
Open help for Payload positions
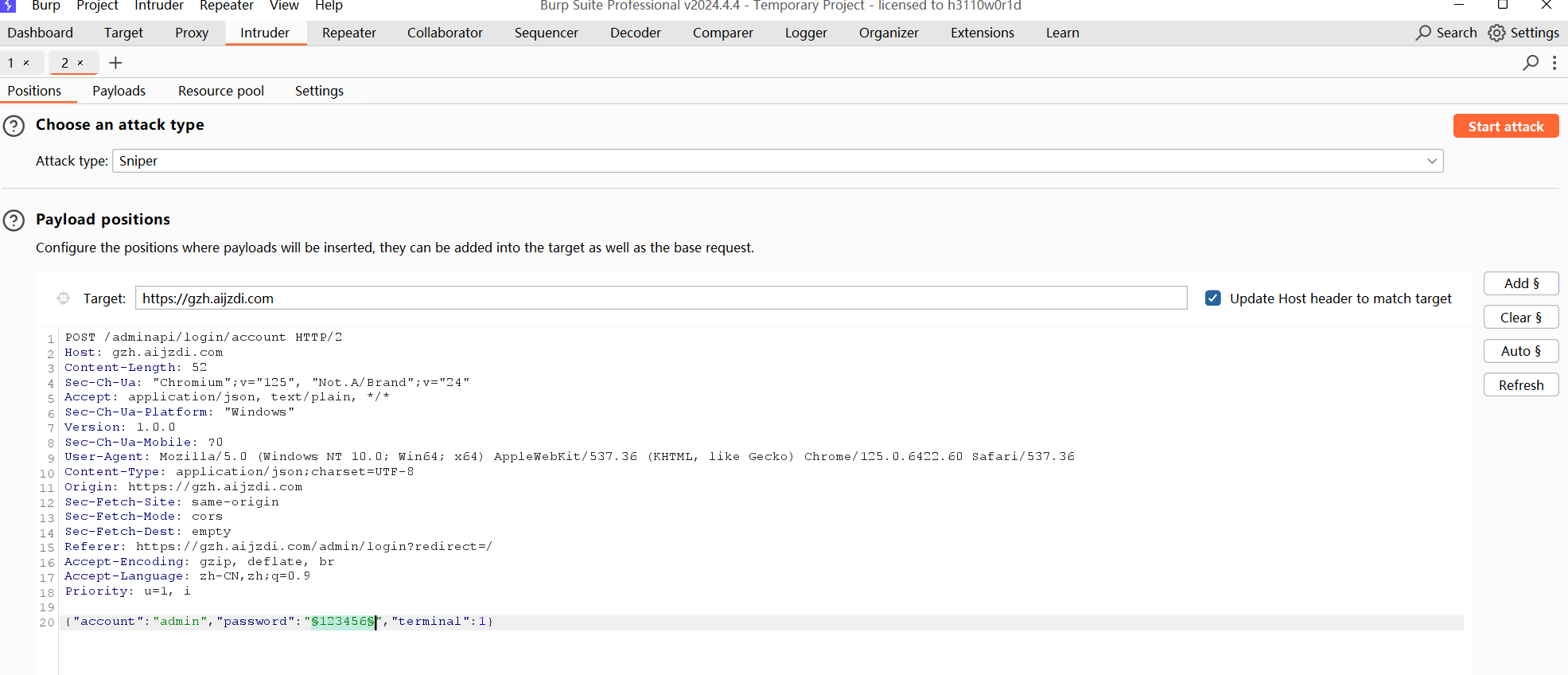tap(14, 220)
